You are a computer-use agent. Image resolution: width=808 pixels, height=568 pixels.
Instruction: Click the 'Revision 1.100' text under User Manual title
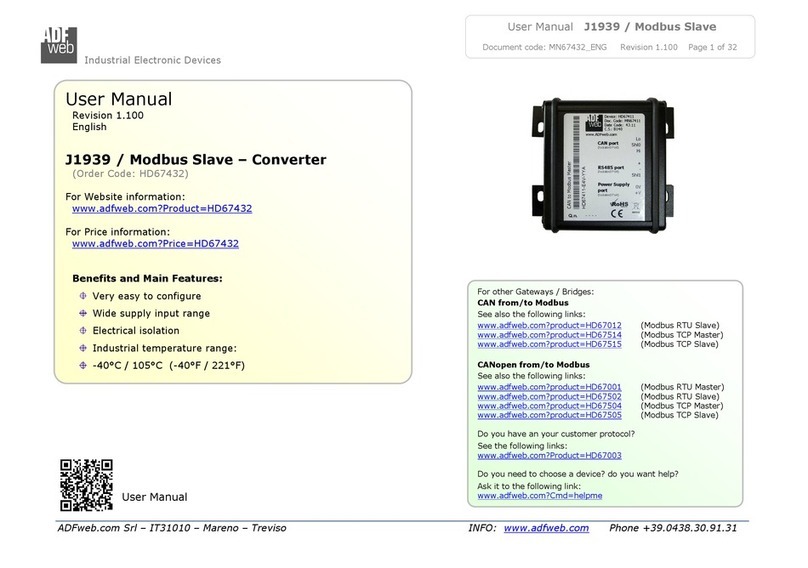[108, 115]
